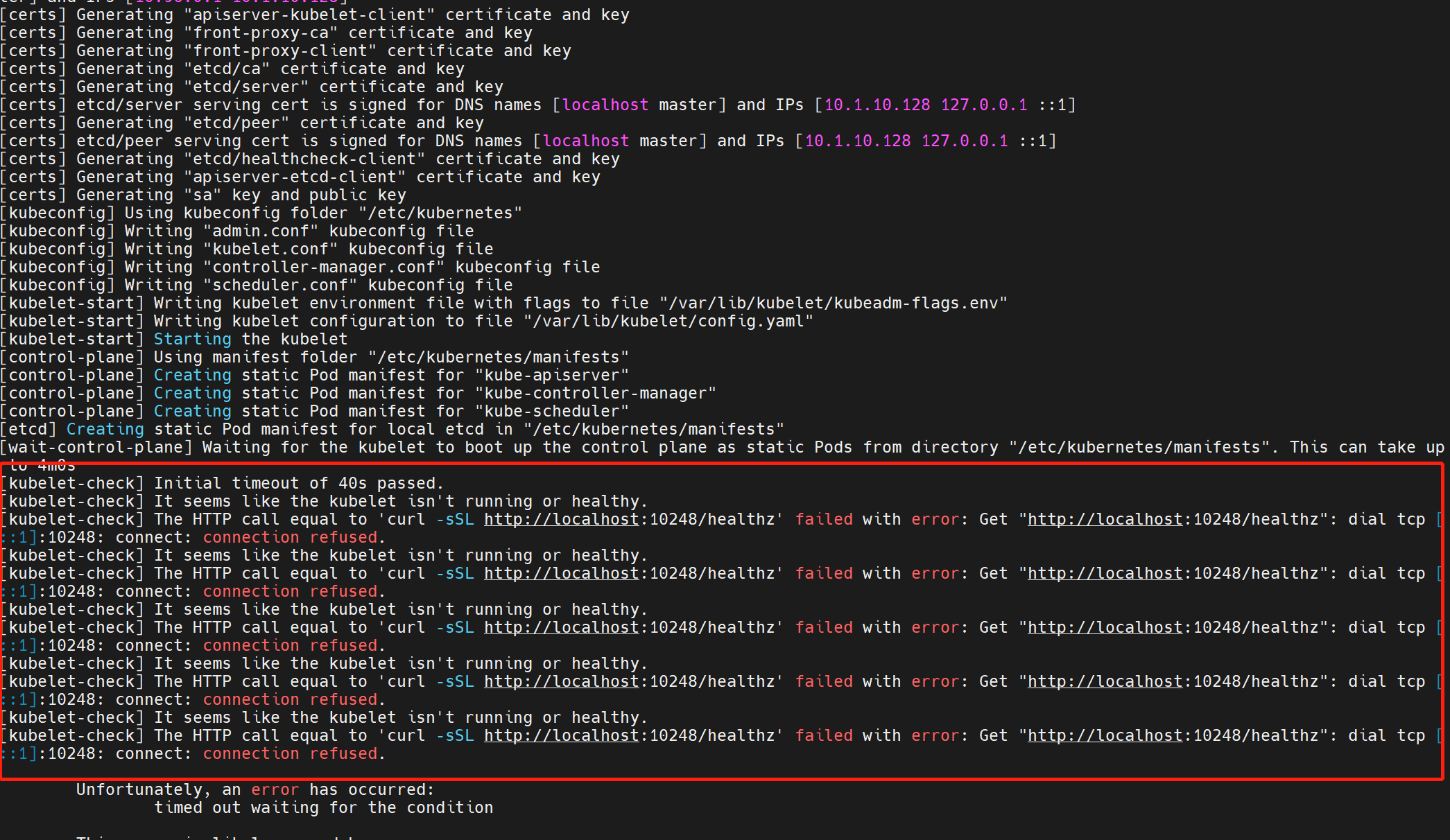The height and width of the screenshot is (840, 1450).
Task: Click 10.1.10.128 IP in etcd/peer line
Action: 858,141
